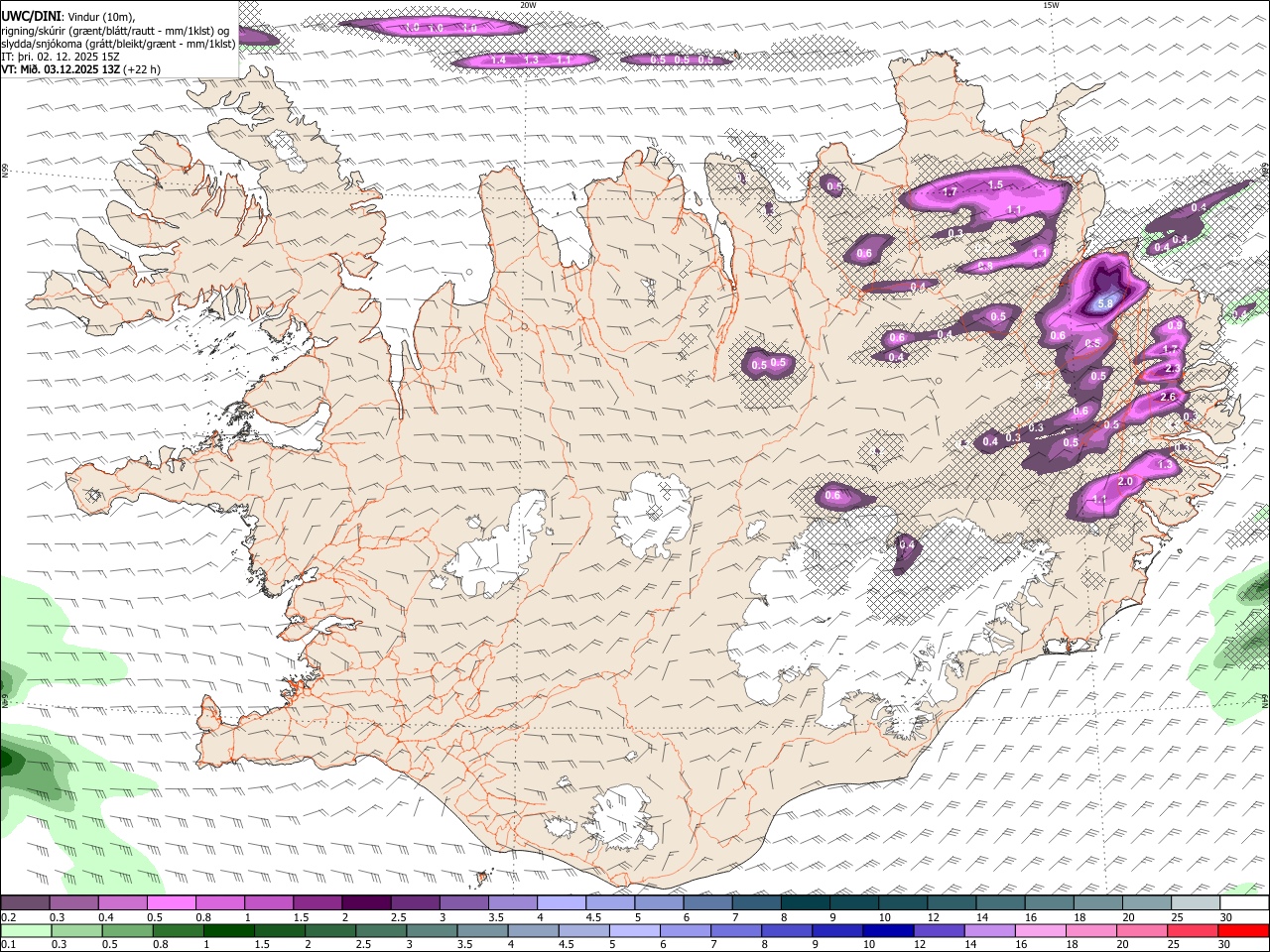This screenshot has height=952, width=1270.
Task: Click the 'rigning/skúrir (grænt/blátt/rautt - mm/1klst) og' legend text
Action: (115, 31)
